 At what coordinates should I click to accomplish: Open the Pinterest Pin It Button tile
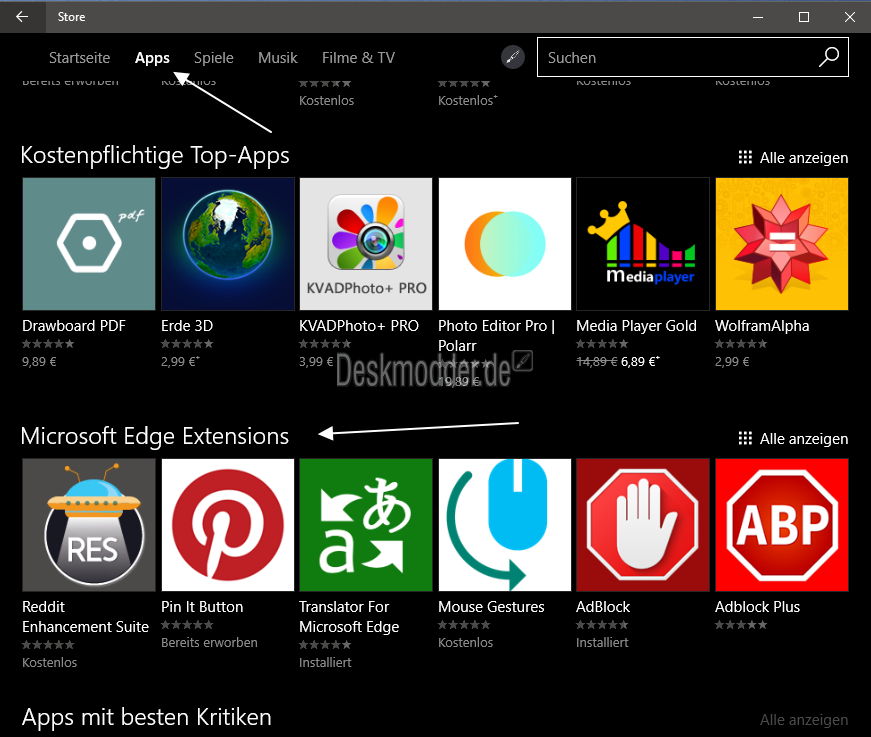tap(228, 525)
